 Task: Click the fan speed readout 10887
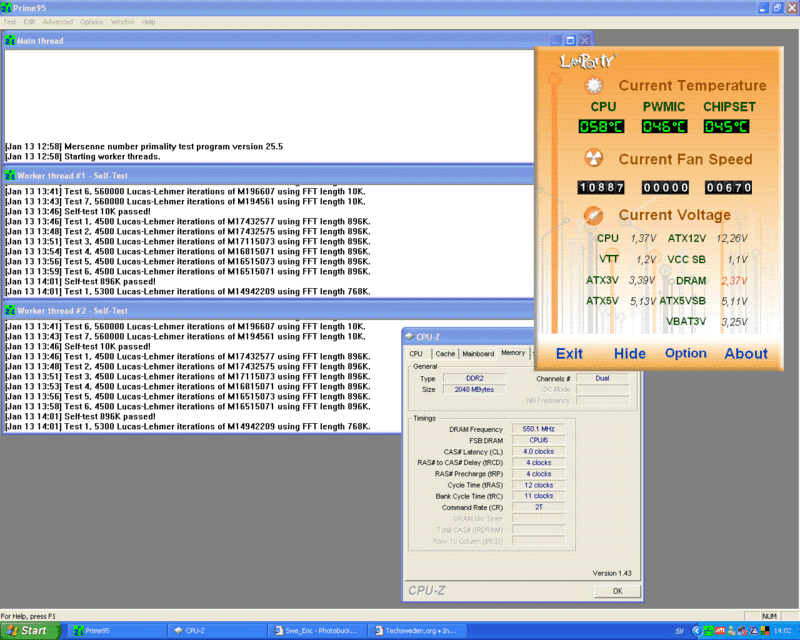click(602, 187)
